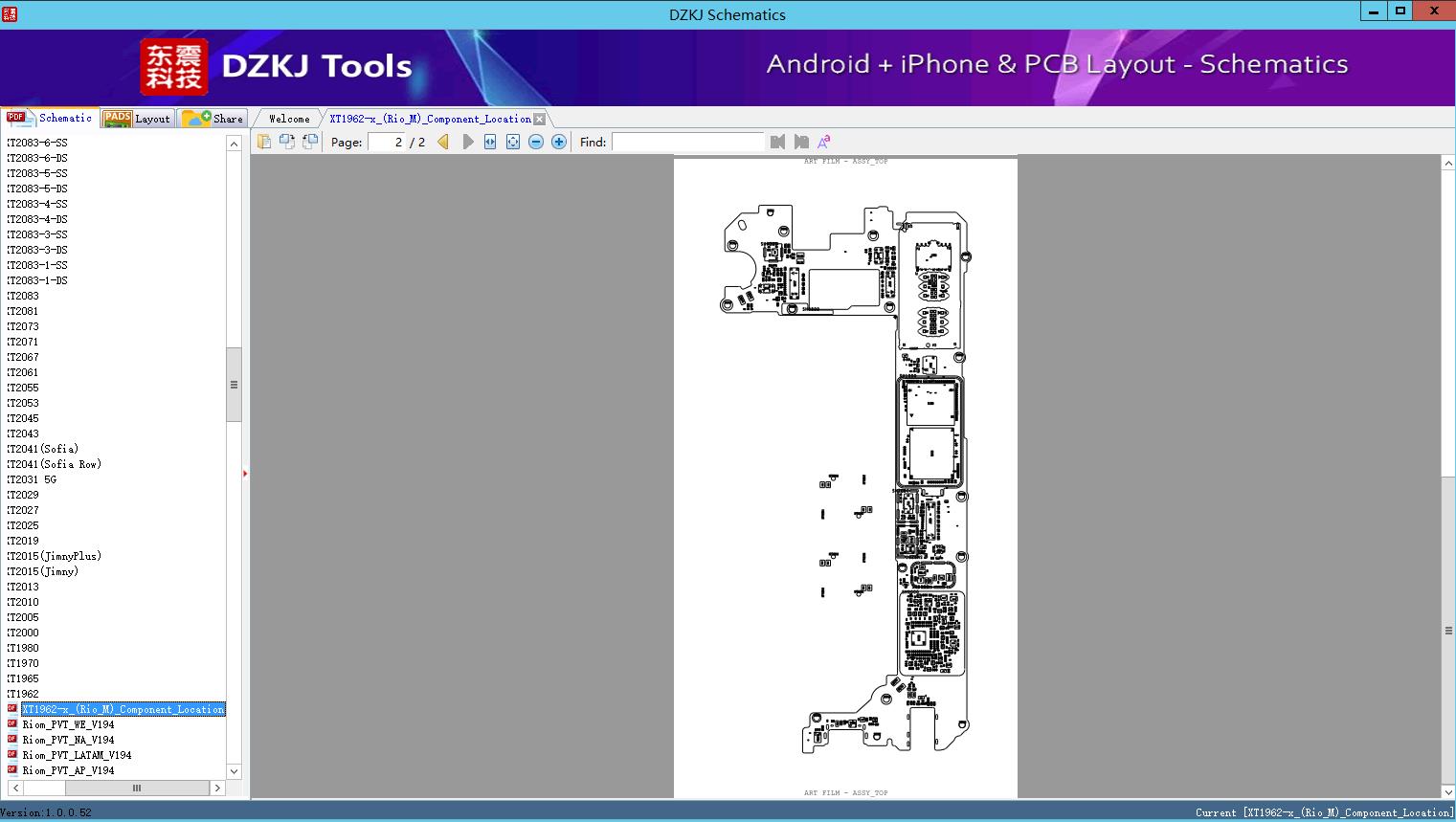Screen dimensions: 1456x822
Task: Type in the Find search field
Action: (688, 142)
